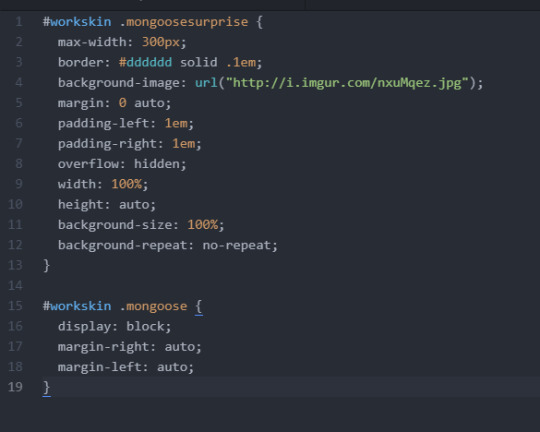The height and width of the screenshot is (432, 540).
Task: Click 'margin-left' property name
Action: click(100, 367)
